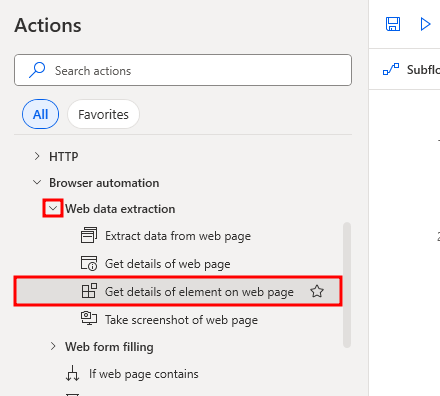Open the Subflows dropdown label
The image size is (440, 396).
tap(423, 70)
